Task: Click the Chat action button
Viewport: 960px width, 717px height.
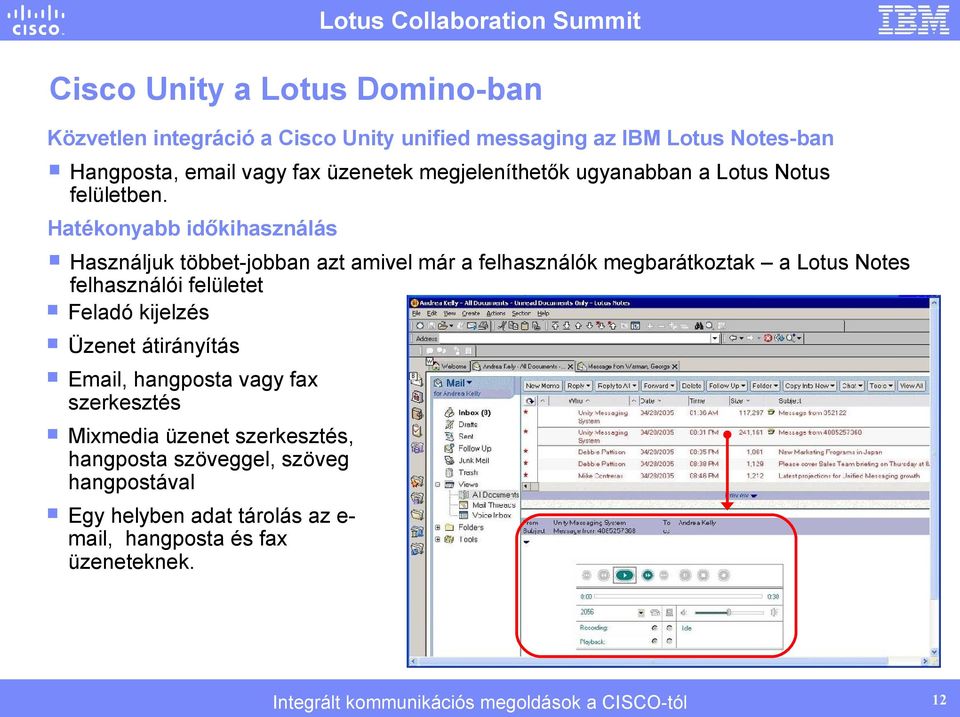Action: [x=852, y=386]
